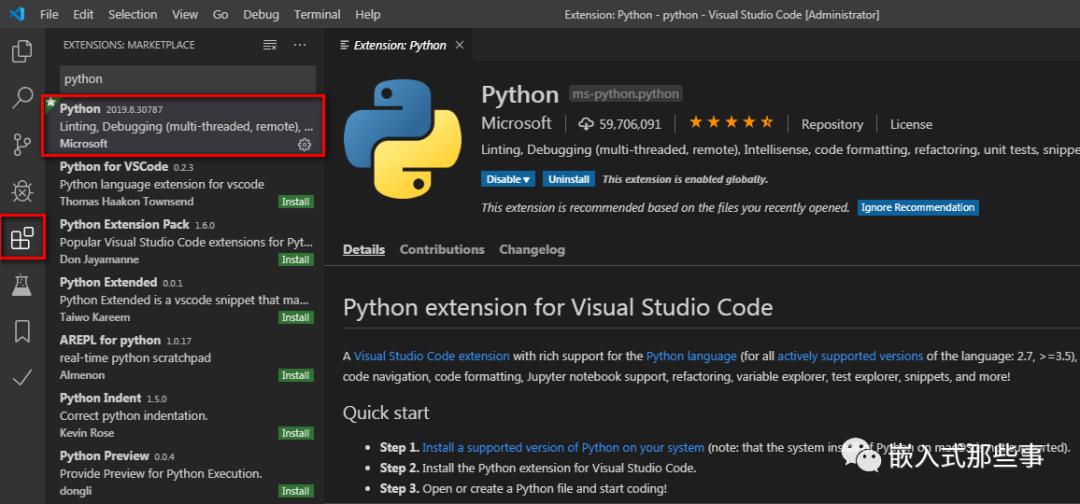Open the View menu
Viewport: 1080px width, 504px height.
[x=185, y=14]
